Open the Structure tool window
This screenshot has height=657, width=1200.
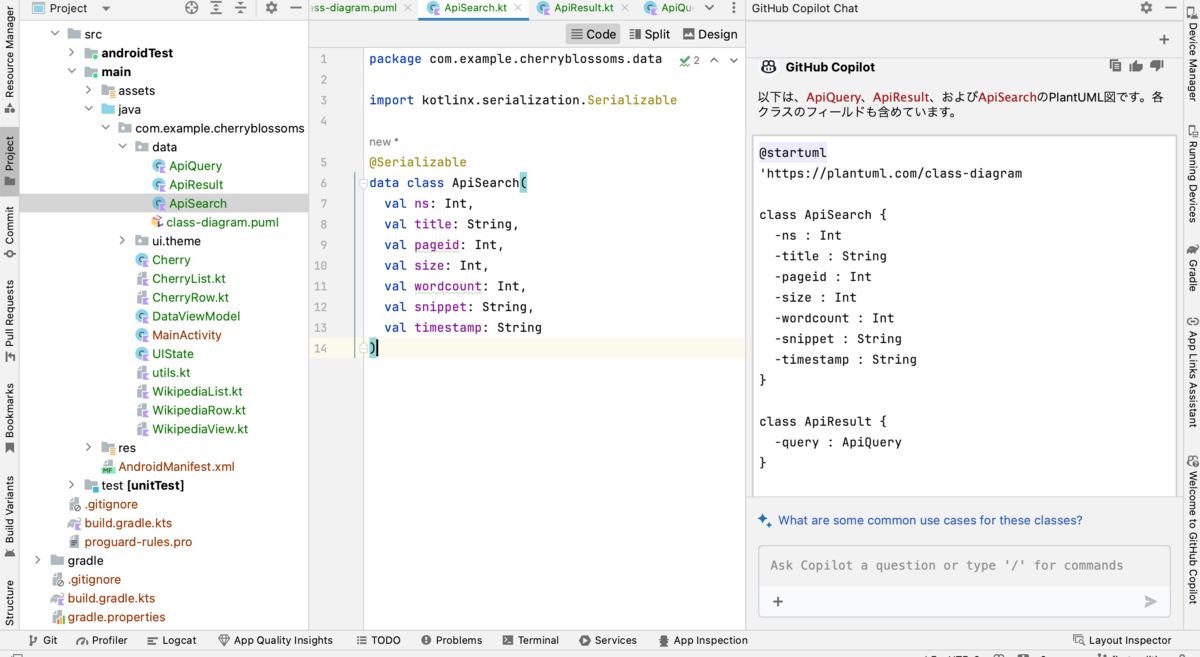(x=10, y=603)
